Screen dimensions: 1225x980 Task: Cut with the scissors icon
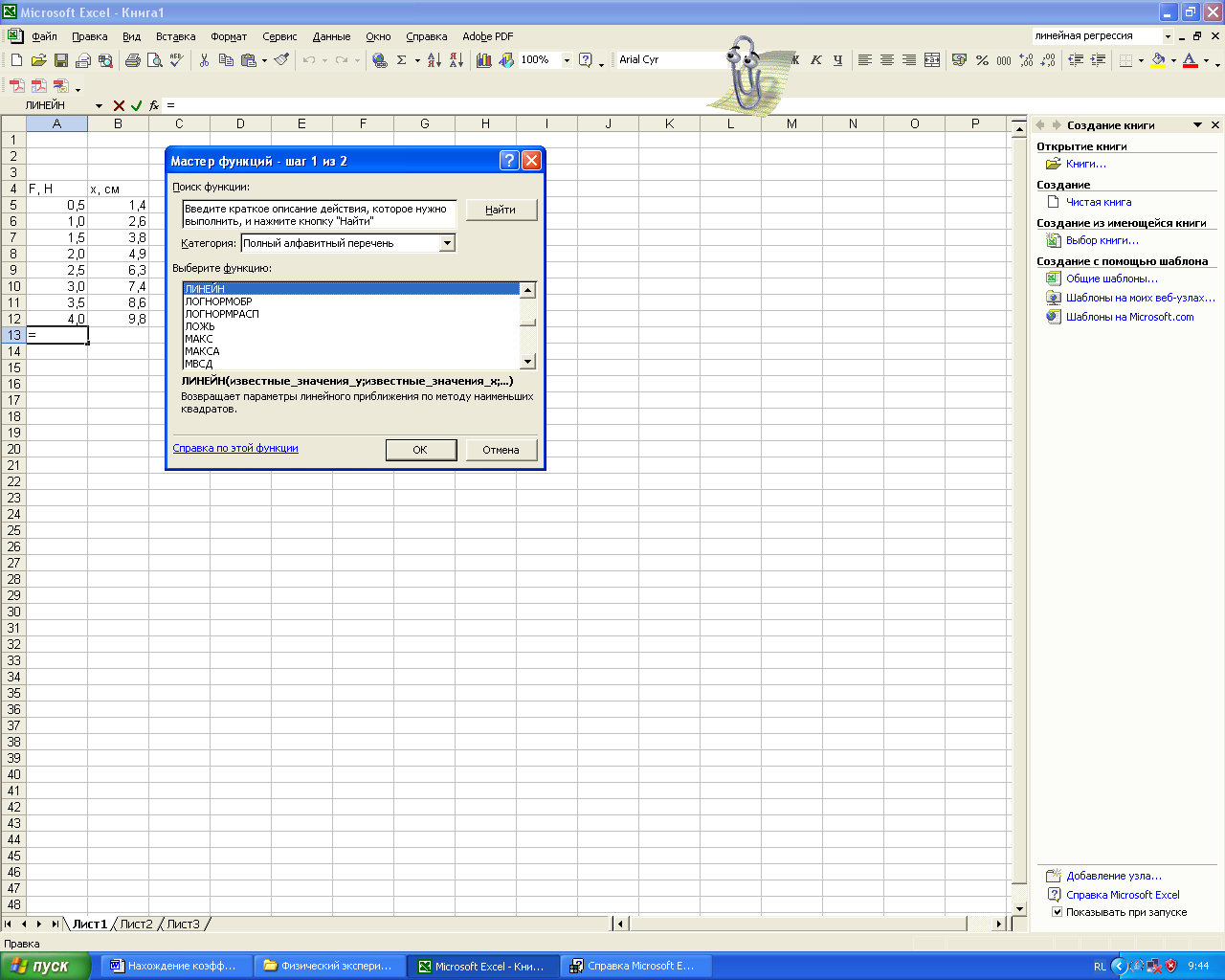click(x=204, y=60)
